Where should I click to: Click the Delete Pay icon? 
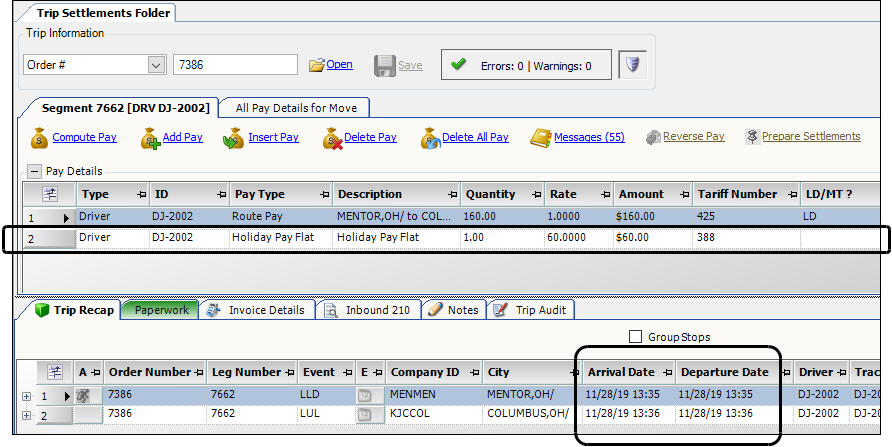[x=332, y=138]
